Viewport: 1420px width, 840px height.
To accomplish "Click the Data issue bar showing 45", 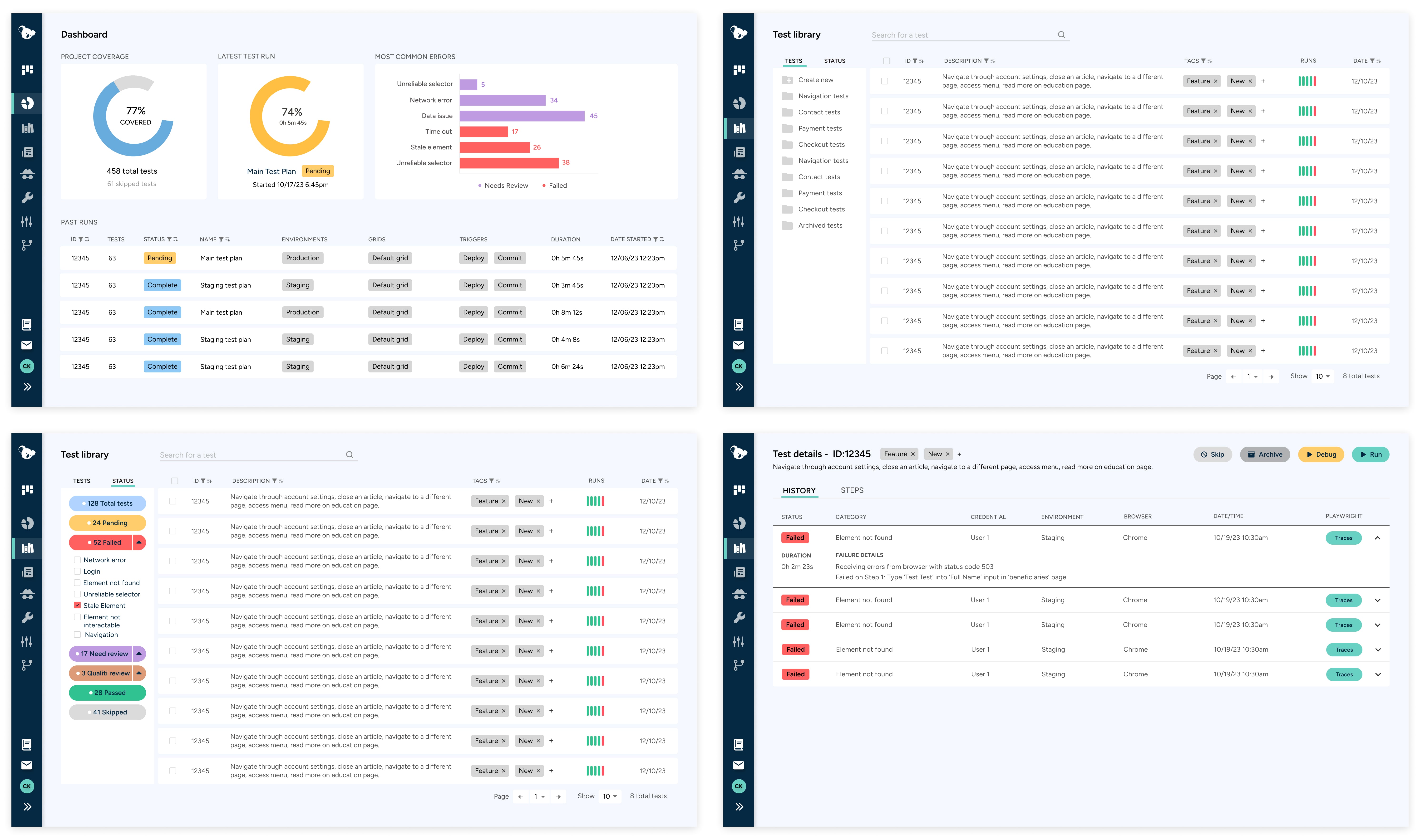I will click(522, 116).
